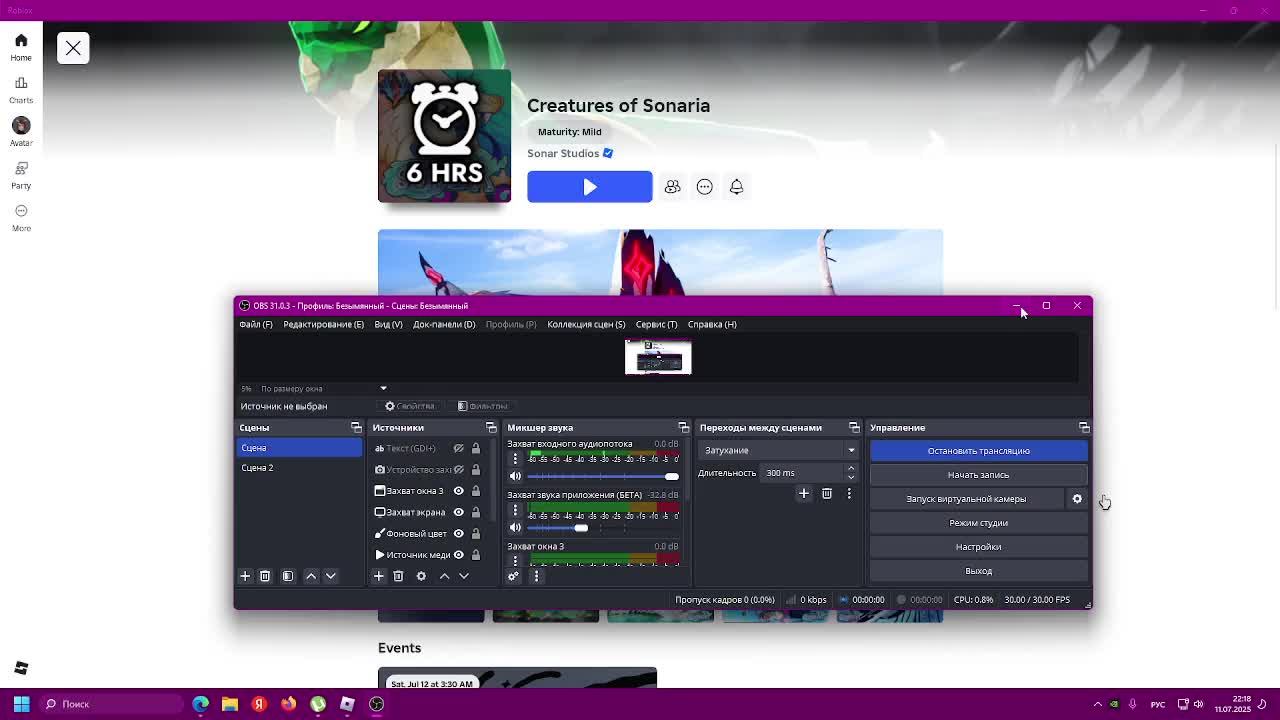Hide the Фоновый цвет source

click(x=459, y=533)
